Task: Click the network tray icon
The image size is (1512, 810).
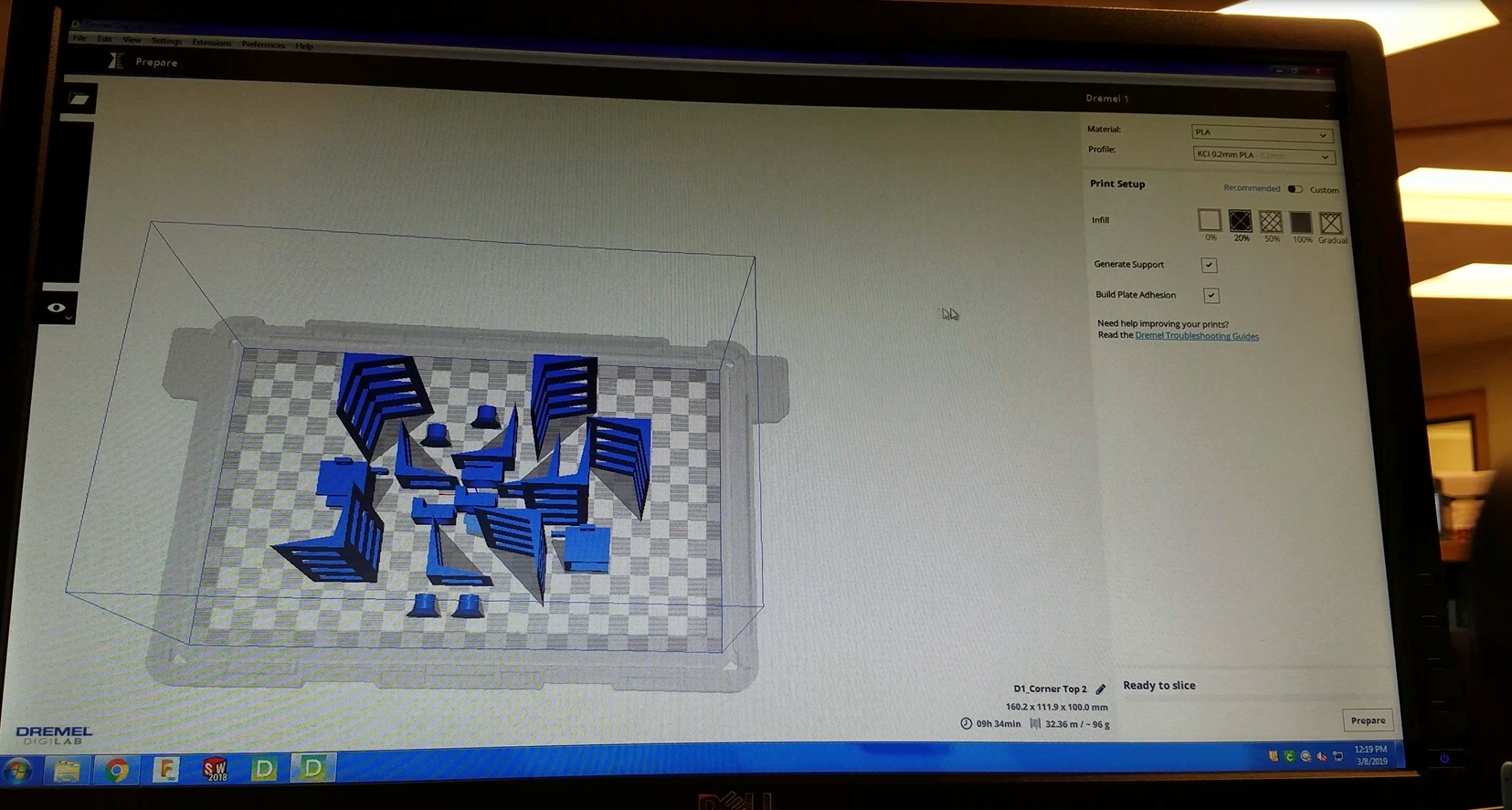Action: point(1338,756)
